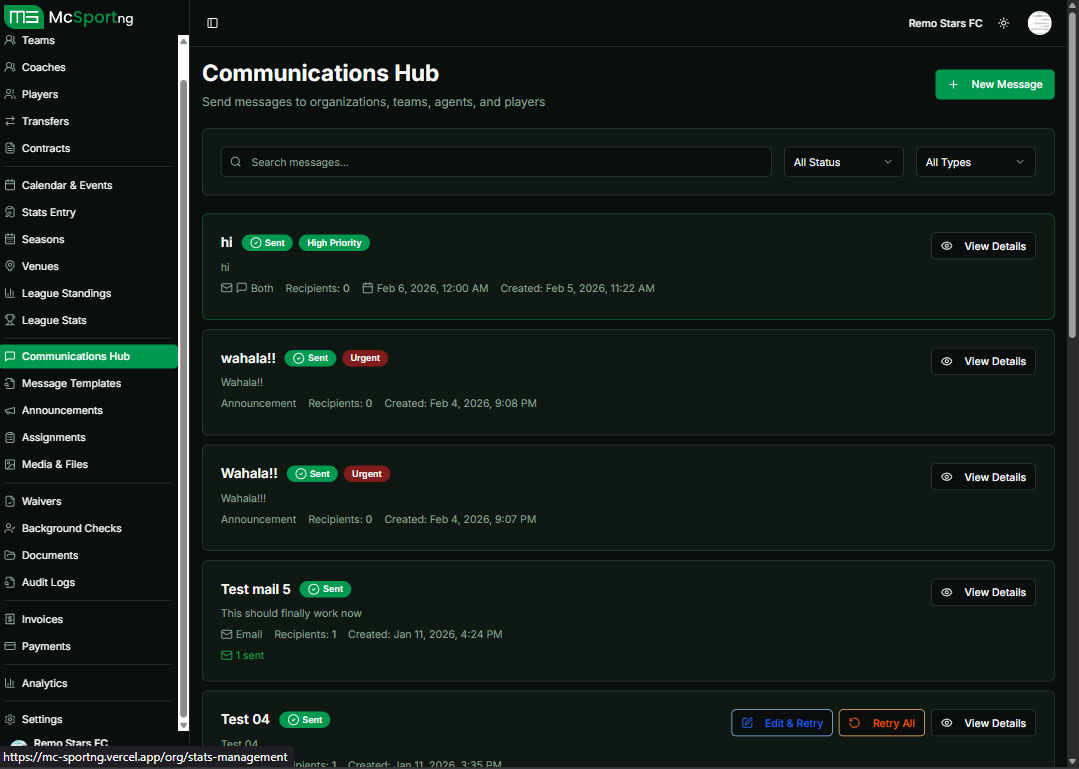Click the search magnifier icon in messages search
Viewport: 1079px width, 769px height.
235,161
